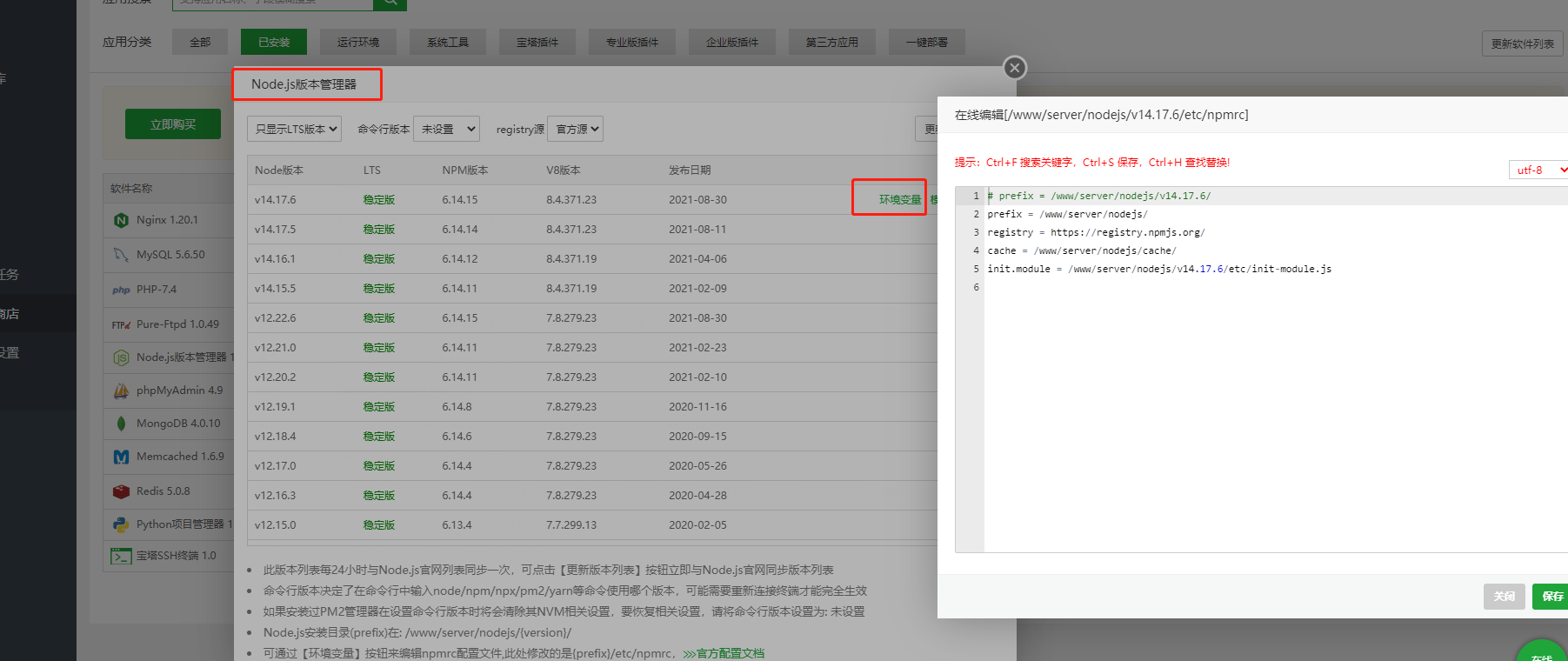Viewport: 1568px width, 661px height.
Task: Select the v14.17.5 version row
Action: coord(592,229)
